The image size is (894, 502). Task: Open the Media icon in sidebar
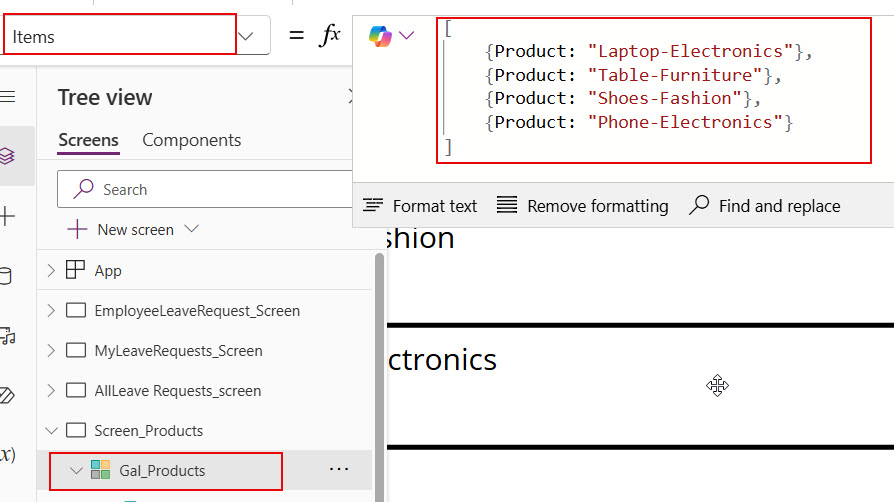click(x=7, y=335)
